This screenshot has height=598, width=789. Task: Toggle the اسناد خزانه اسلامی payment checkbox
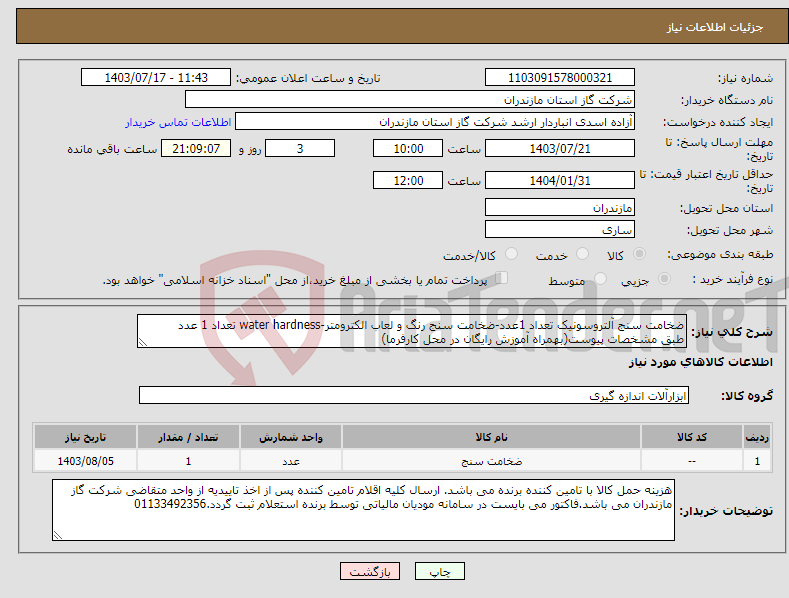coord(502,277)
